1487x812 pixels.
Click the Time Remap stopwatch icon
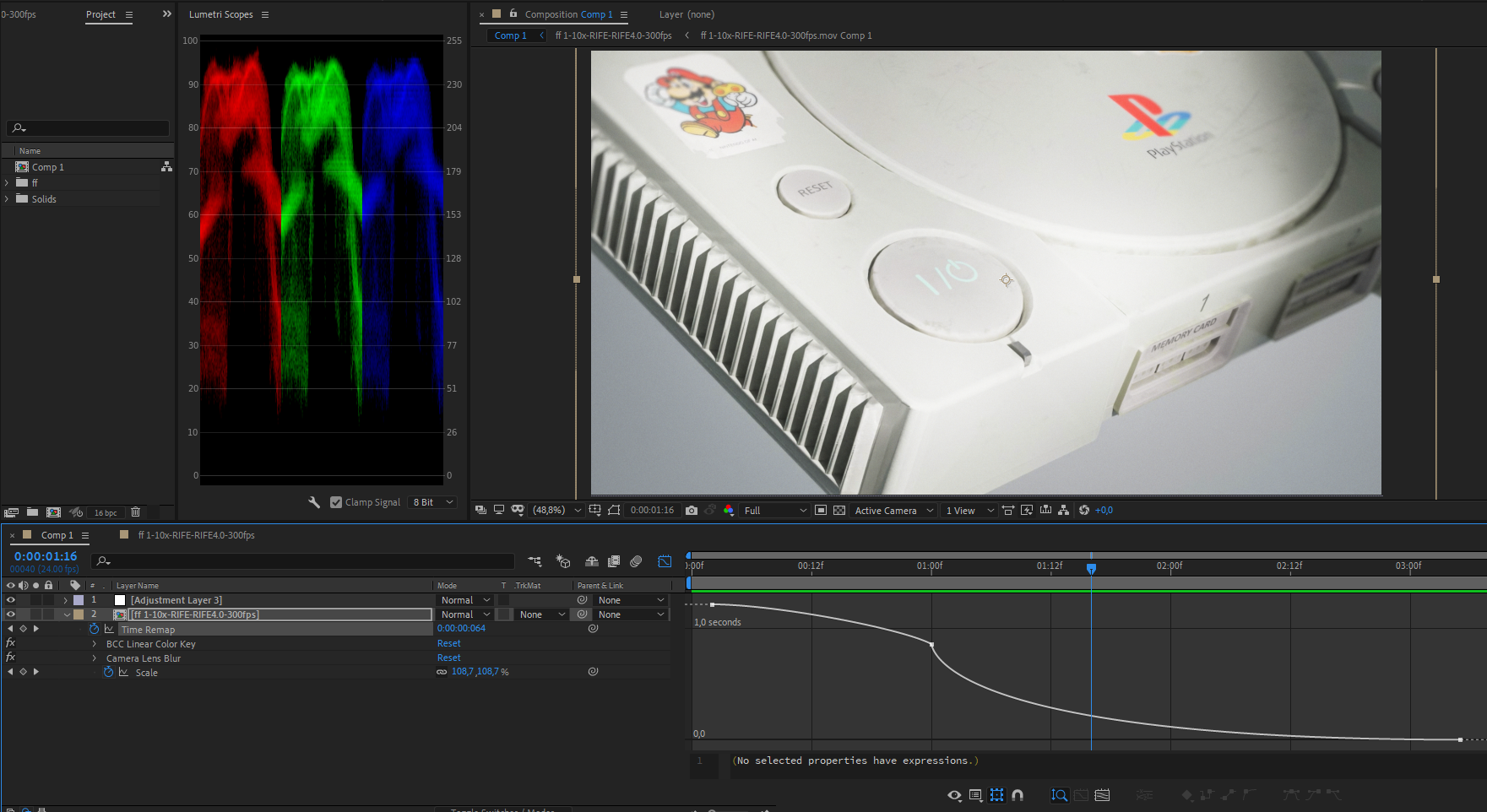click(x=94, y=629)
